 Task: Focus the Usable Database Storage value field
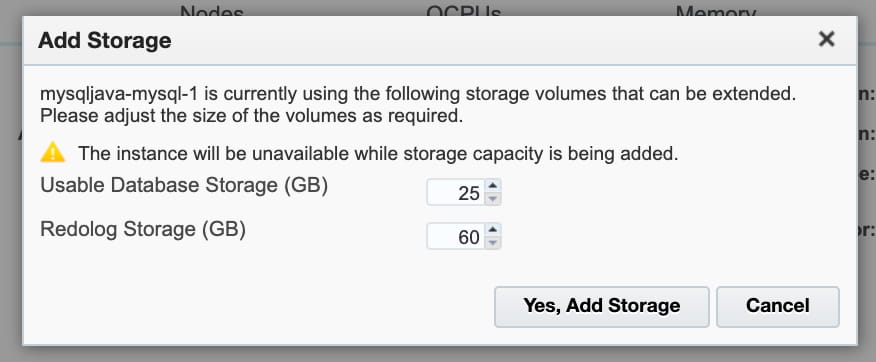456,193
